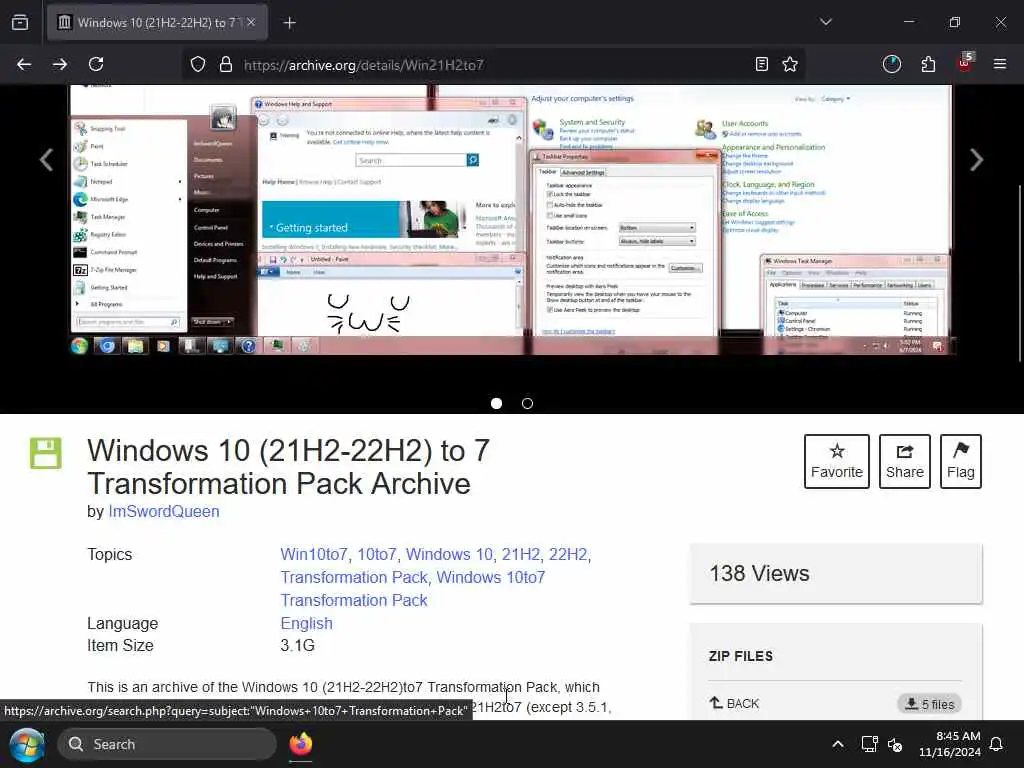The height and width of the screenshot is (768, 1024).
Task: Show previous carousel image
Action: [46, 159]
